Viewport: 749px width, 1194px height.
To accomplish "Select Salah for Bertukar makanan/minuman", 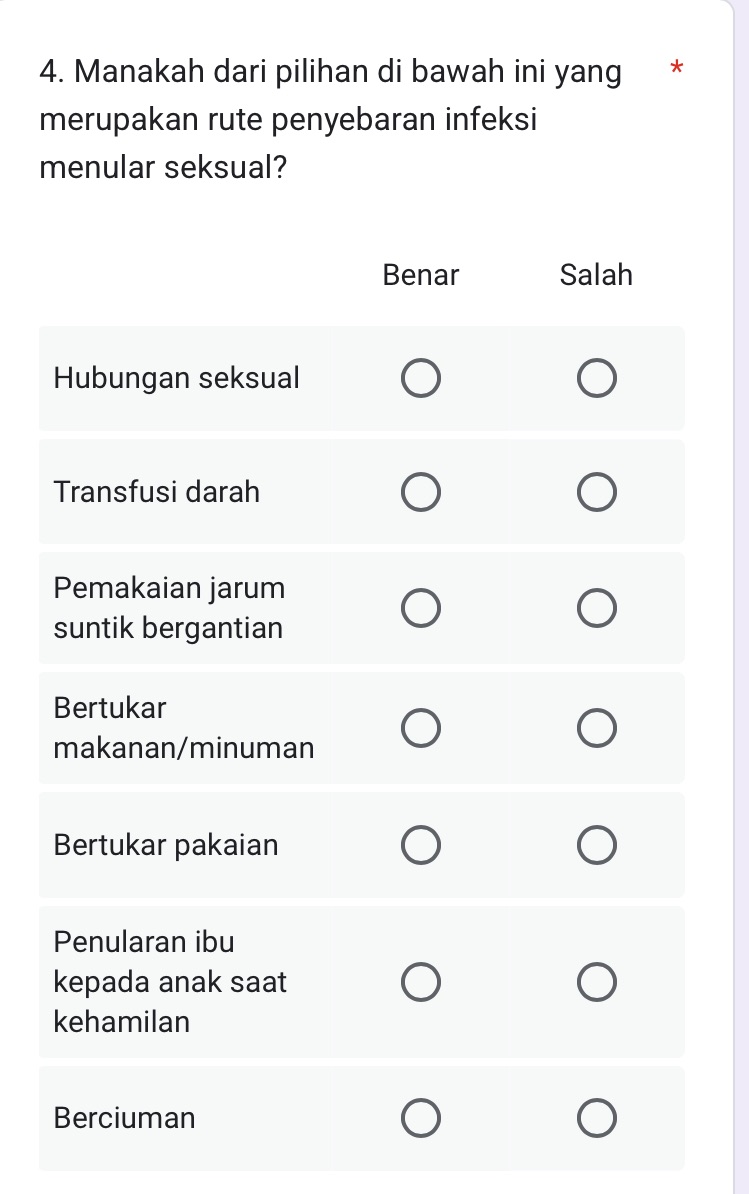I will 596,728.
